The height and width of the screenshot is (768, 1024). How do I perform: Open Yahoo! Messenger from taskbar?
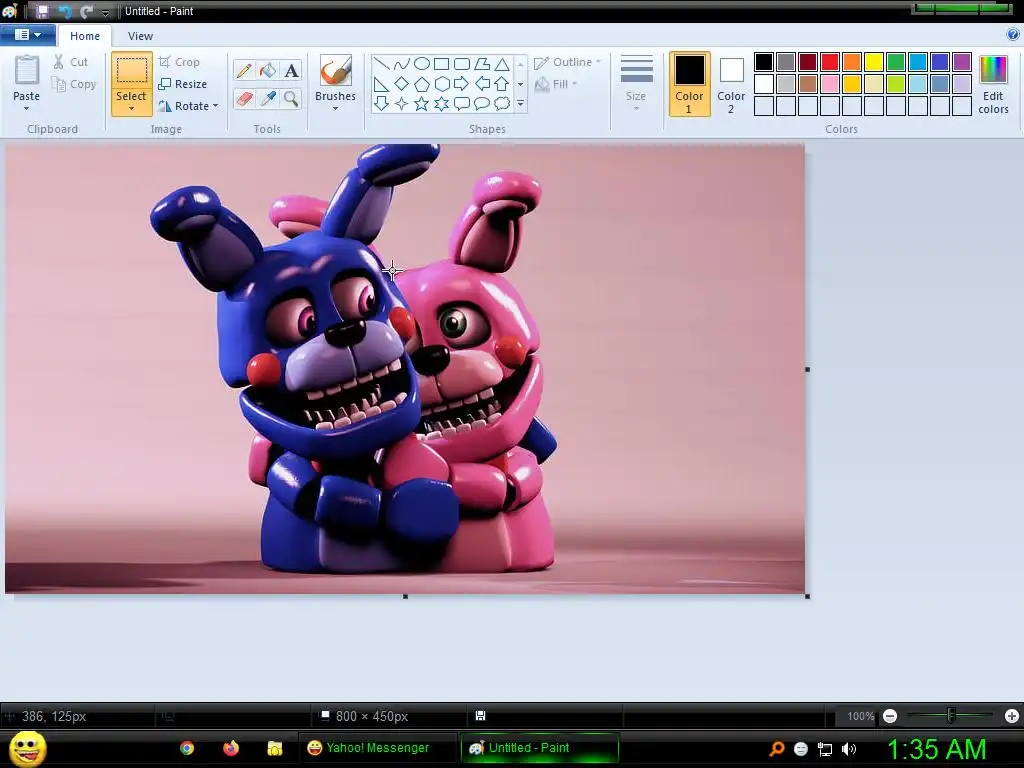pyautogui.click(x=377, y=748)
